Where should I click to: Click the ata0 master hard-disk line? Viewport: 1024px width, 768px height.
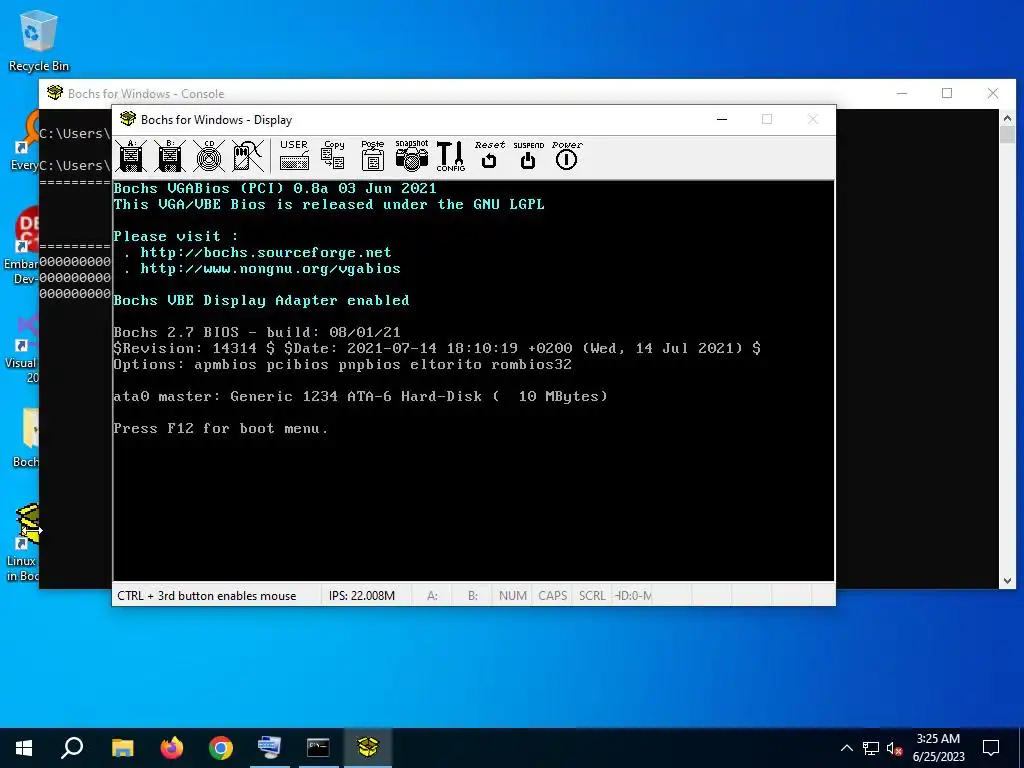pyautogui.click(x=360, y=396)
